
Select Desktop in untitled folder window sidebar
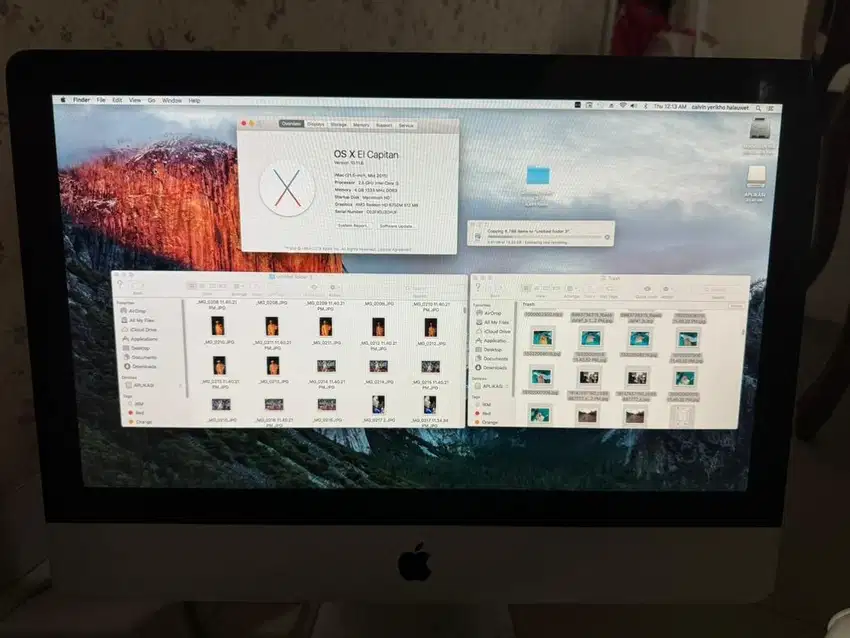pyautogui.click(x=136, y=347)
